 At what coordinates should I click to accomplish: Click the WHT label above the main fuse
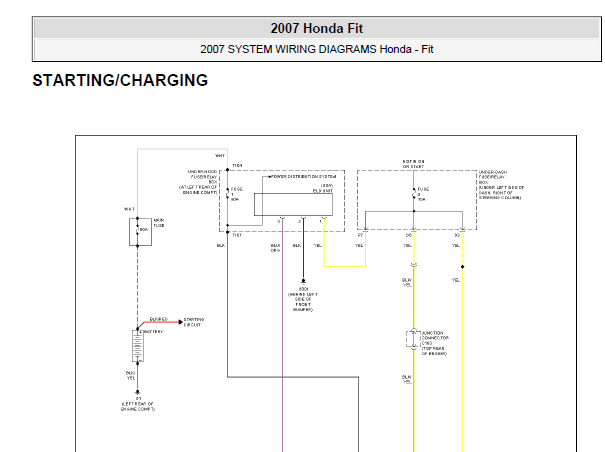129,209
